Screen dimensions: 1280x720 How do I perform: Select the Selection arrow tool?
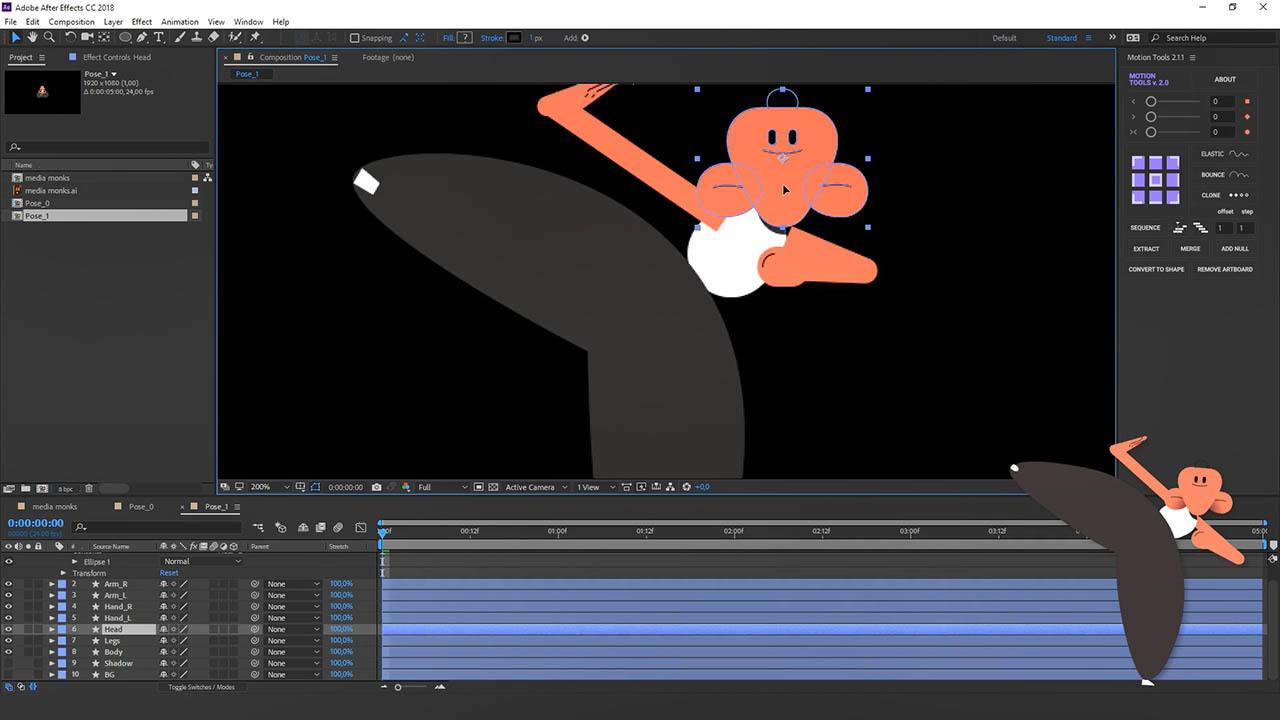(16, 37)
